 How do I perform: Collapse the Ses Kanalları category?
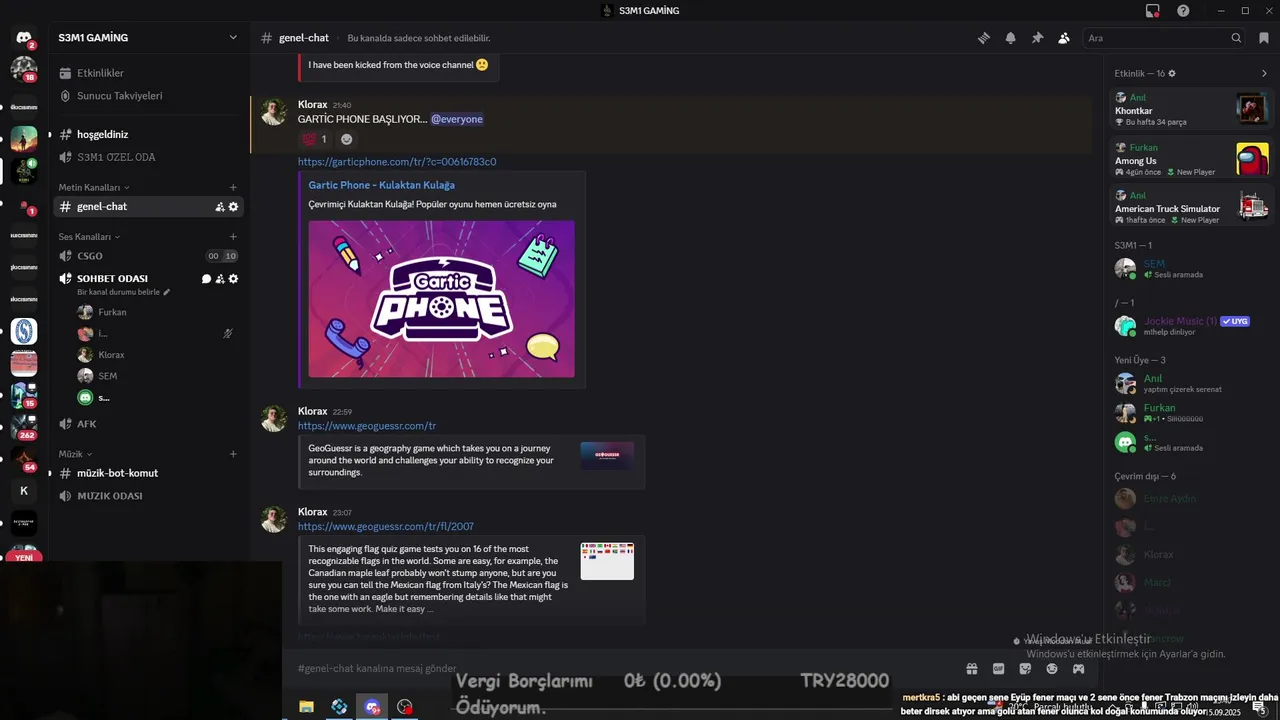[89, 237]
